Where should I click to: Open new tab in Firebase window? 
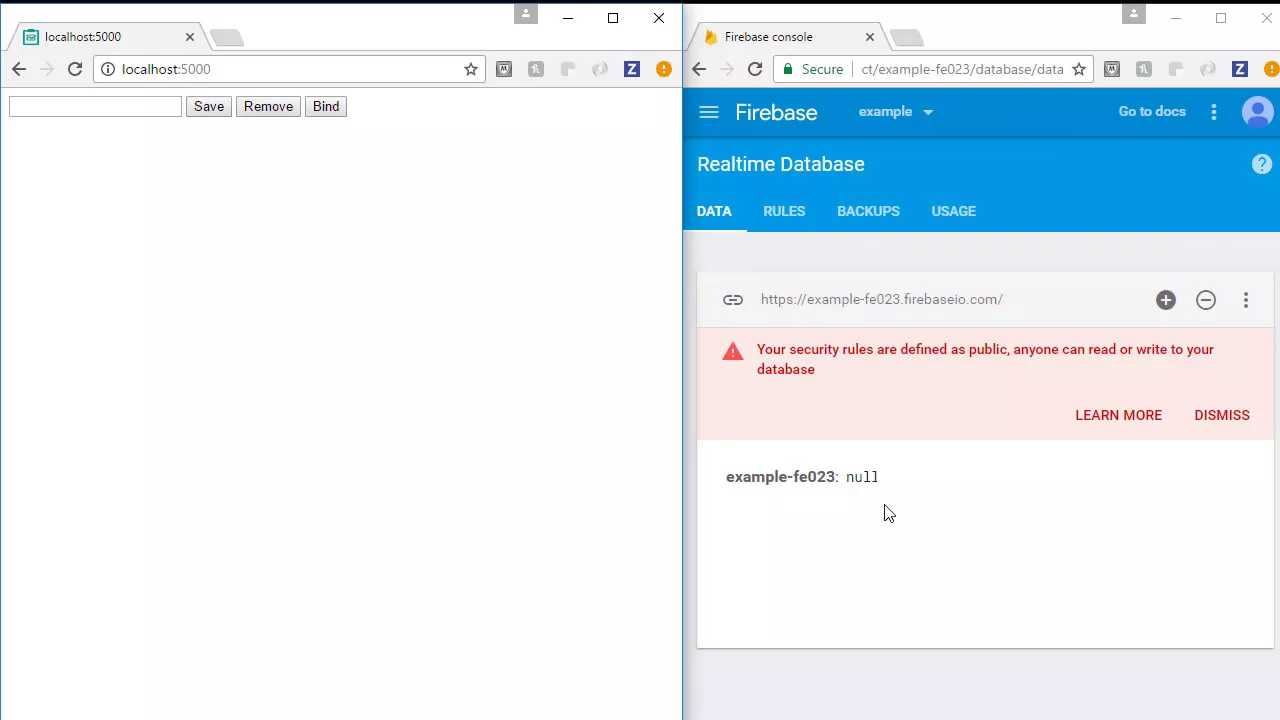(x=907, y=38)
